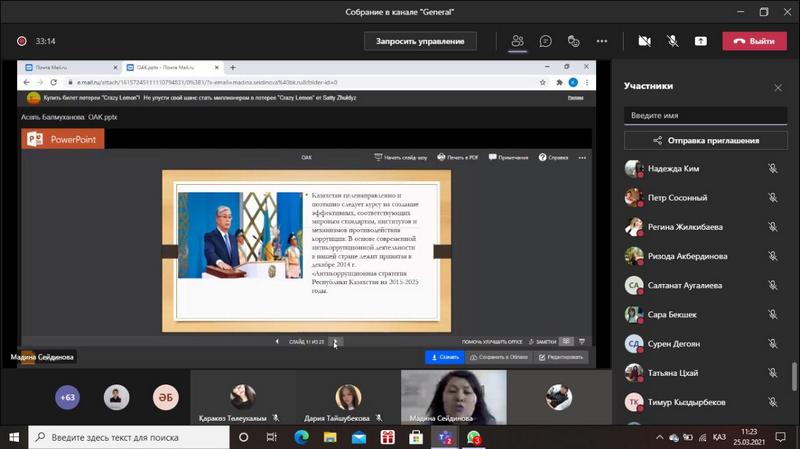Click Отправка приглашения button
This screenshot has height=449, width=800.
pyautogui.click(x=705, y=140)
